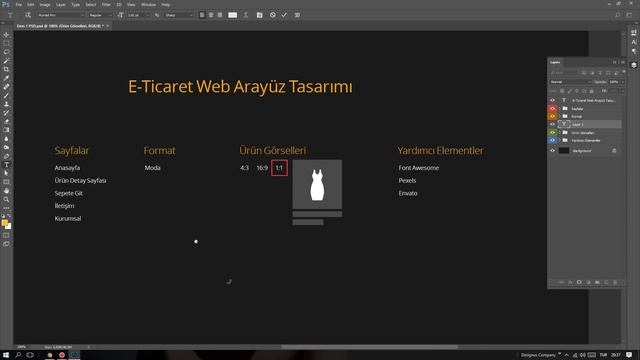Image resolution: width=640 pixels, height=360 pixels.
Task: Select the Layers panel tab
Action: [555, 62]
